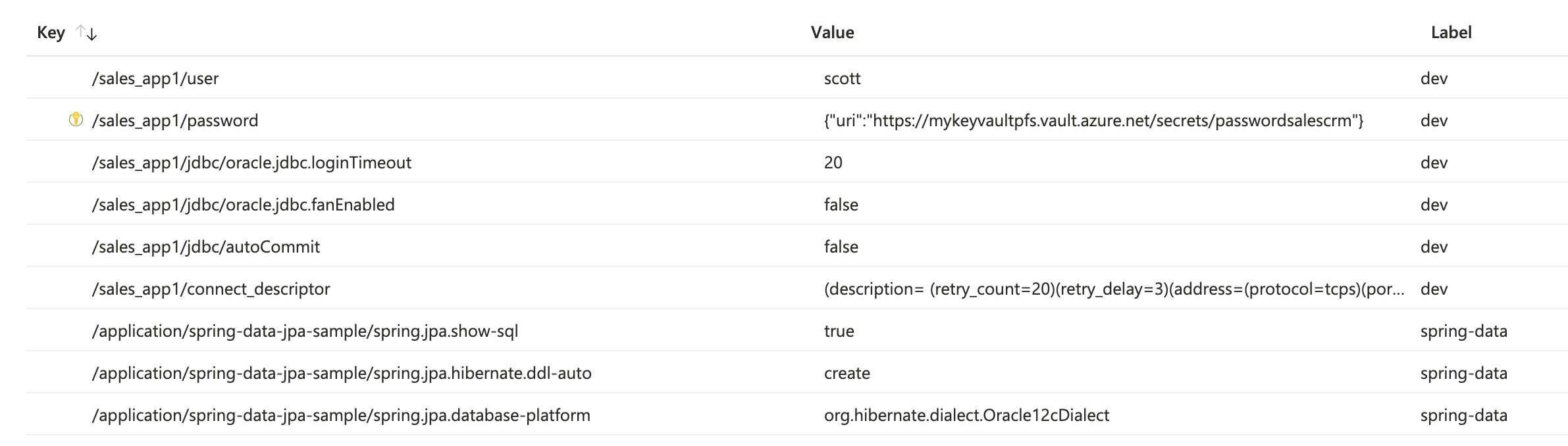The height and width of the screenshot is (446, 1568).
Task: Click the dev label on the user row
Action: tap(1433, 78)
